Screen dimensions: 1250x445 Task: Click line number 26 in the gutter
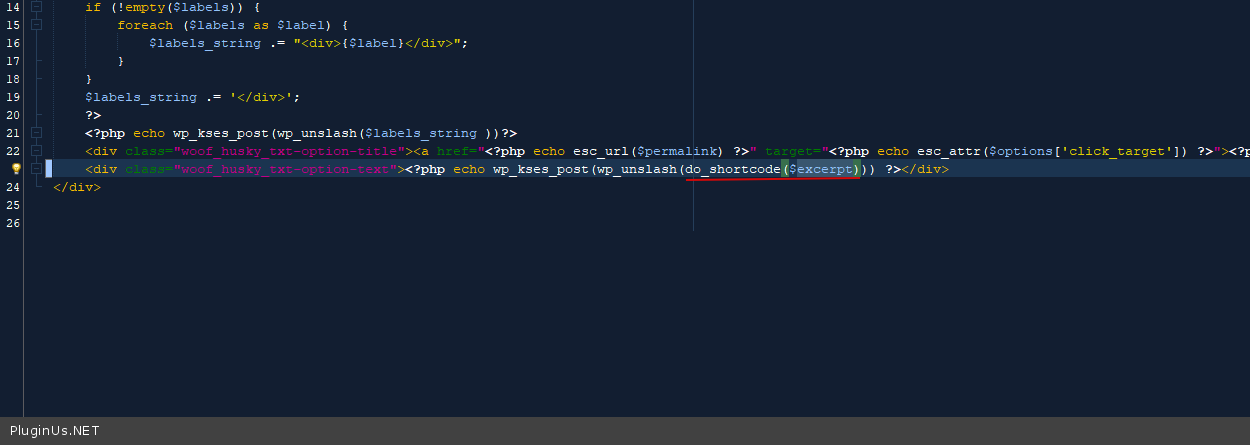[13, 223]
